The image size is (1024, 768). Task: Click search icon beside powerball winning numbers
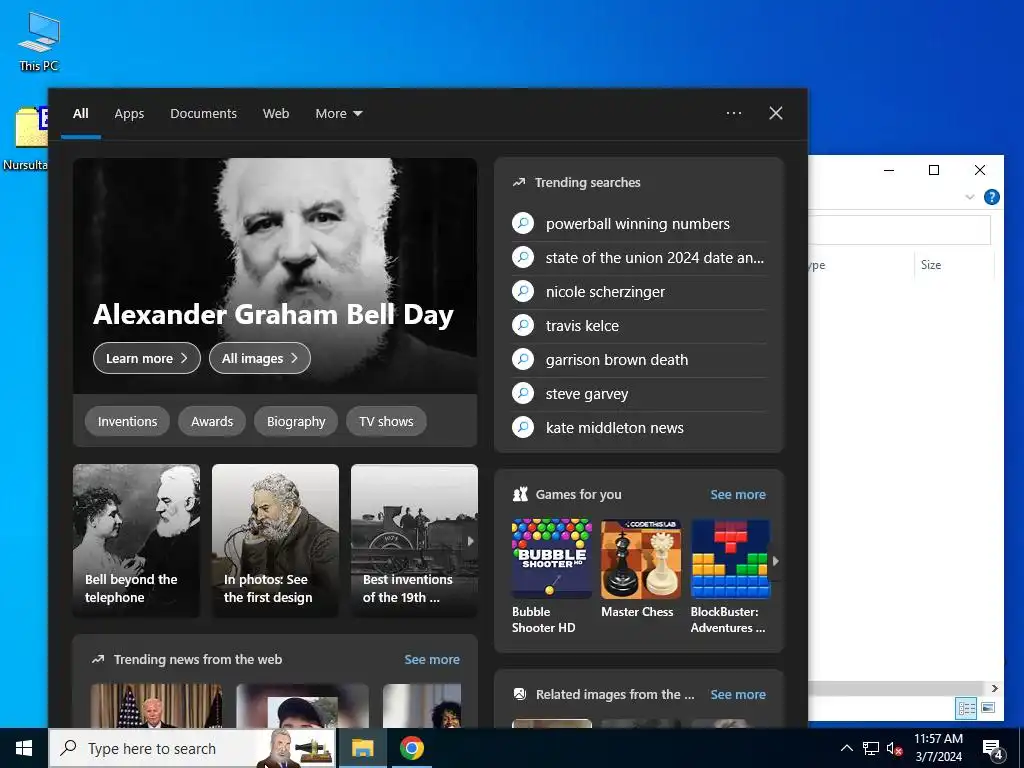(x=523, y=223)
